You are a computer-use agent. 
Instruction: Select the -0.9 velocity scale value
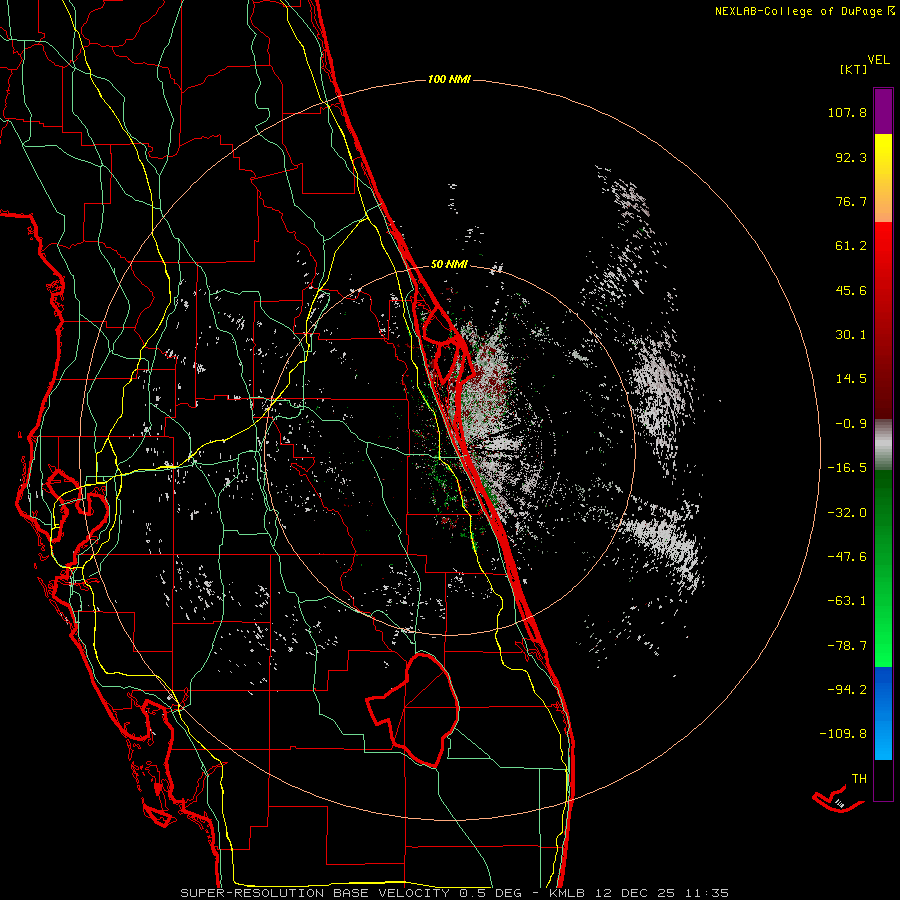tap(851, 424)
